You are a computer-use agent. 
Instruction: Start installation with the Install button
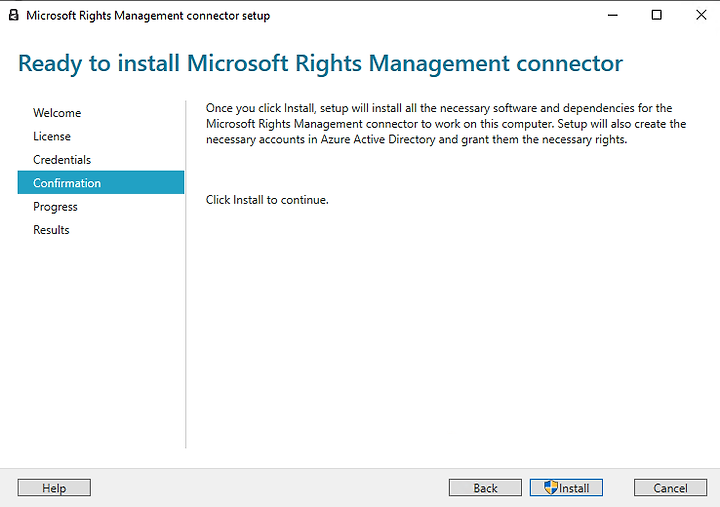coord(566,488)
